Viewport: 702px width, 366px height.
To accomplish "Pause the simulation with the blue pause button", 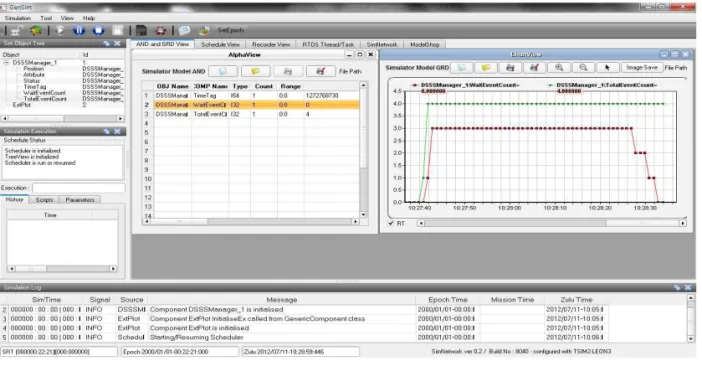I will point(79,30).
